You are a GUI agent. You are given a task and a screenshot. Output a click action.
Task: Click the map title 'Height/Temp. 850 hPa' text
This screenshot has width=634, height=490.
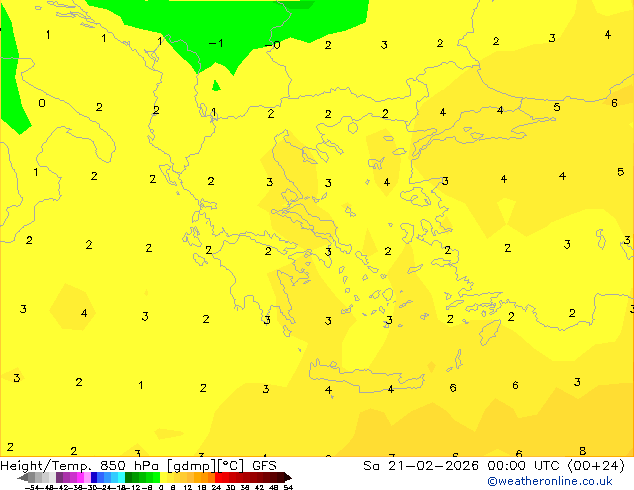click(x=82, y=466)
